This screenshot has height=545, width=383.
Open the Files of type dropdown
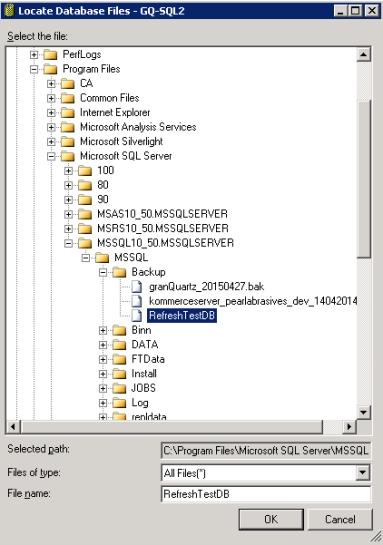(x=362, y=473)
